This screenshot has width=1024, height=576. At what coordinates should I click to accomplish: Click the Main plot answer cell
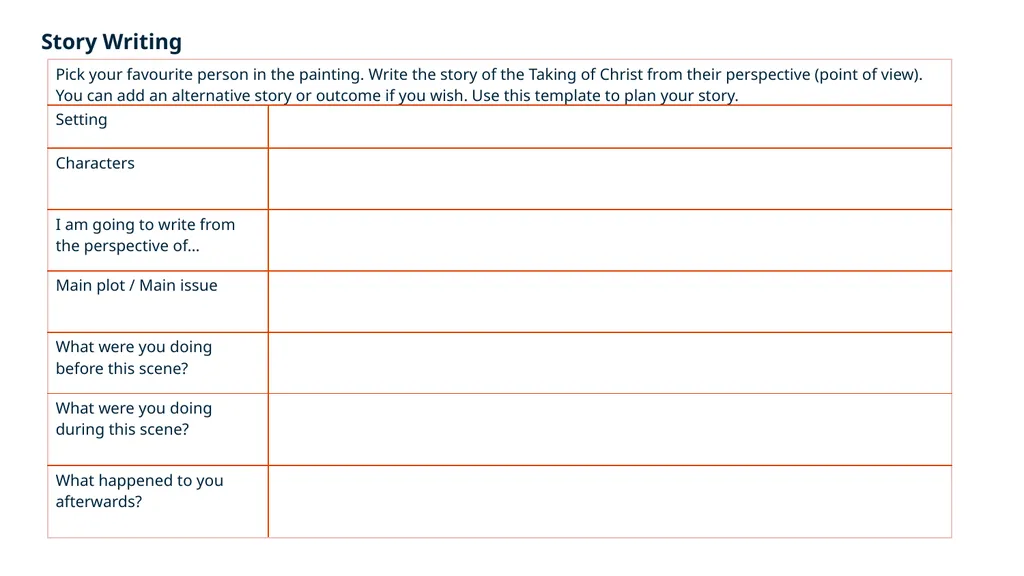point(610,302)
